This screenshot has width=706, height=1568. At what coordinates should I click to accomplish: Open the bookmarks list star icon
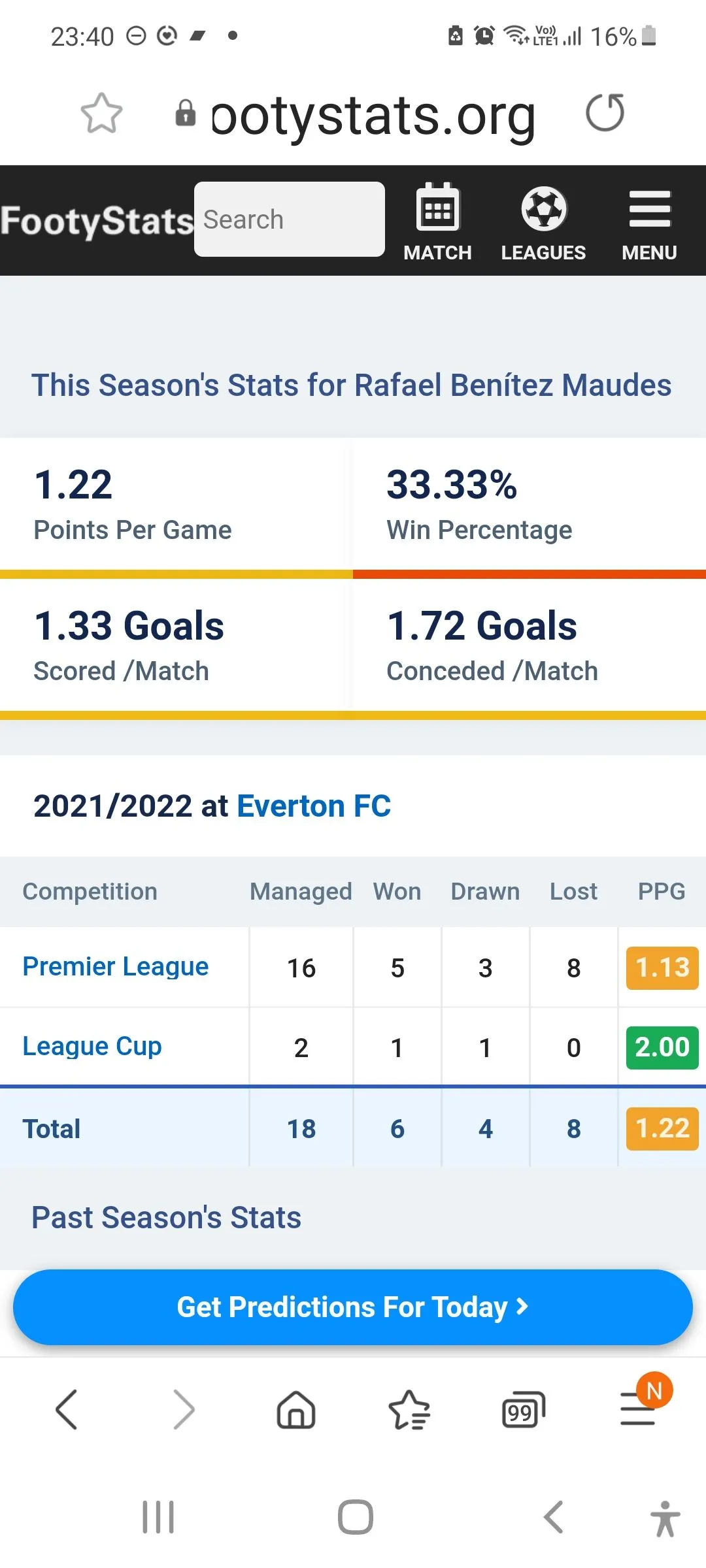pyautogui.click(x=409, y=1409)
